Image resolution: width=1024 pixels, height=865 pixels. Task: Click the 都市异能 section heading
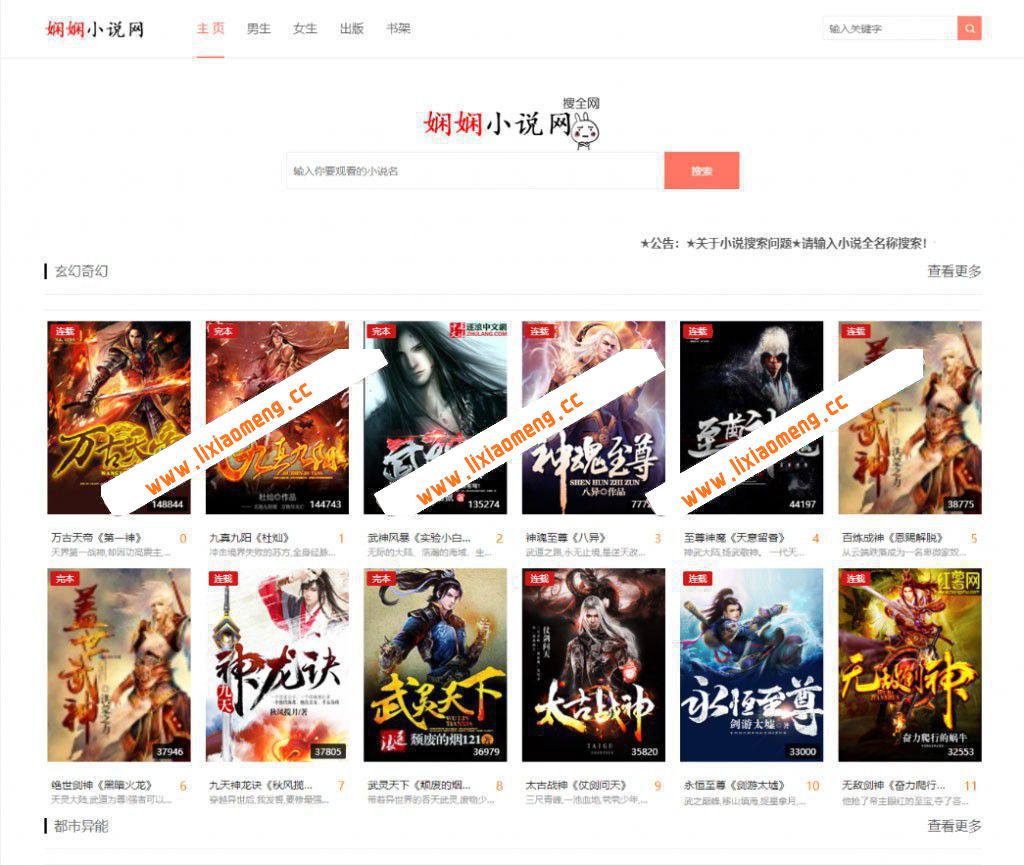[x=81, y=826]
